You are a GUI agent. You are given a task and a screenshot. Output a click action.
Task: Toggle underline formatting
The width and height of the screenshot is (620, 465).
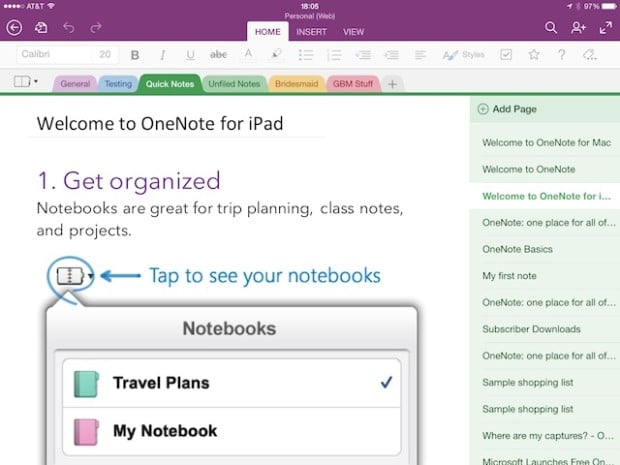click(x=190, y=55)
